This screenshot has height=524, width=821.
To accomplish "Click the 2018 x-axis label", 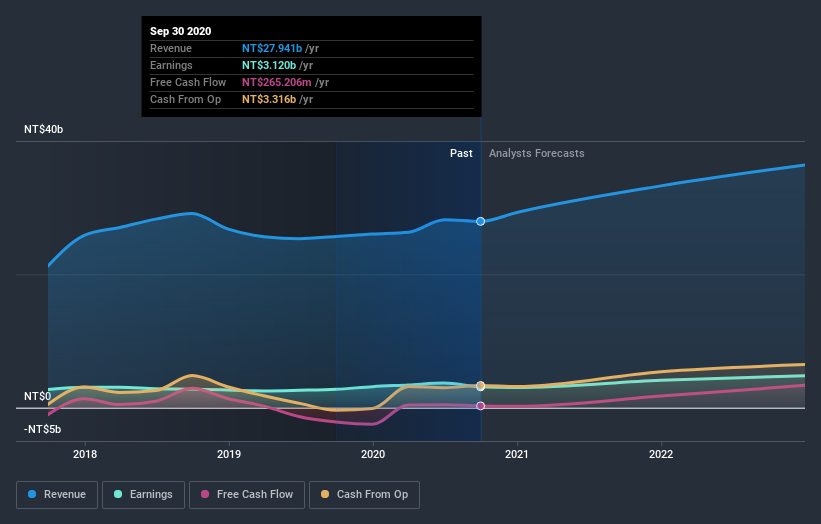I will click(85, 454).
